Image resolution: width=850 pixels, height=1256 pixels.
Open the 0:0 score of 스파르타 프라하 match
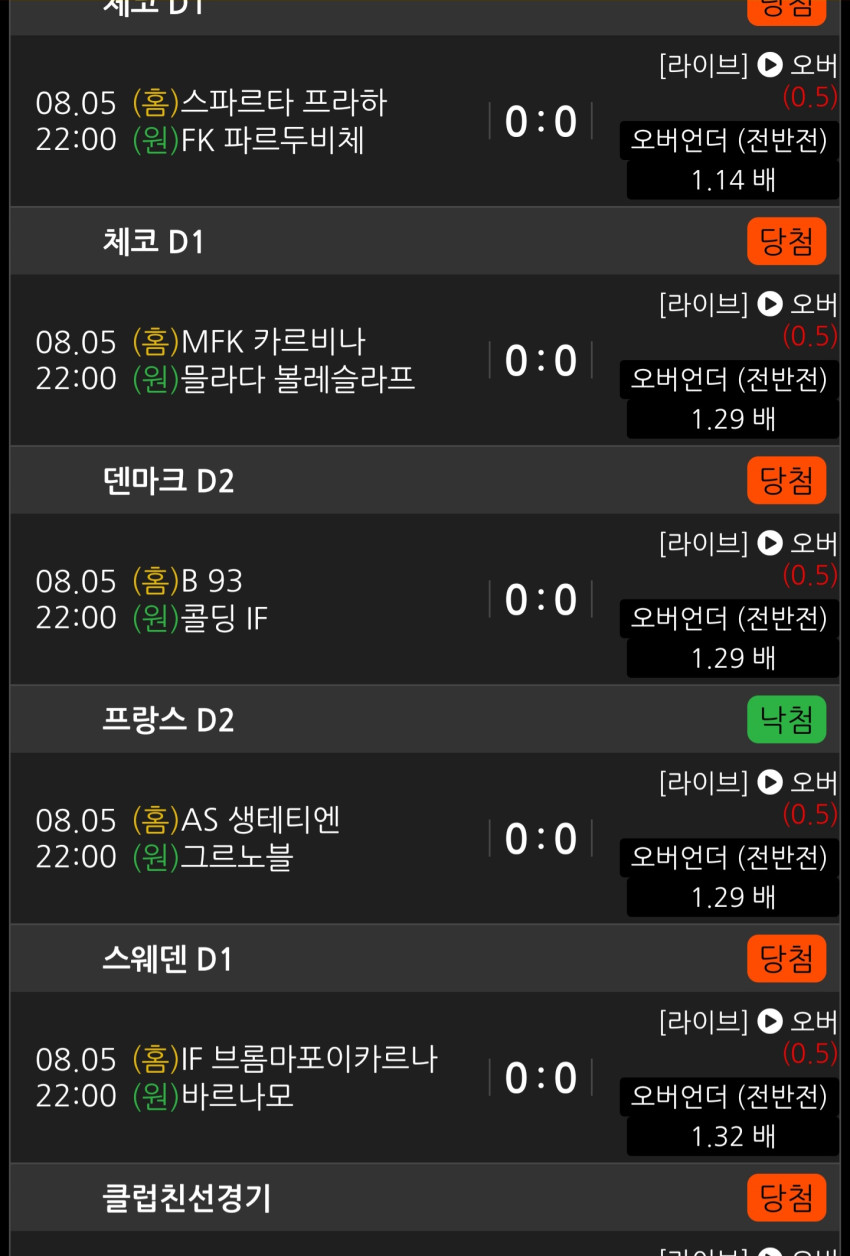pyautogui.click(x=541, y=122)
